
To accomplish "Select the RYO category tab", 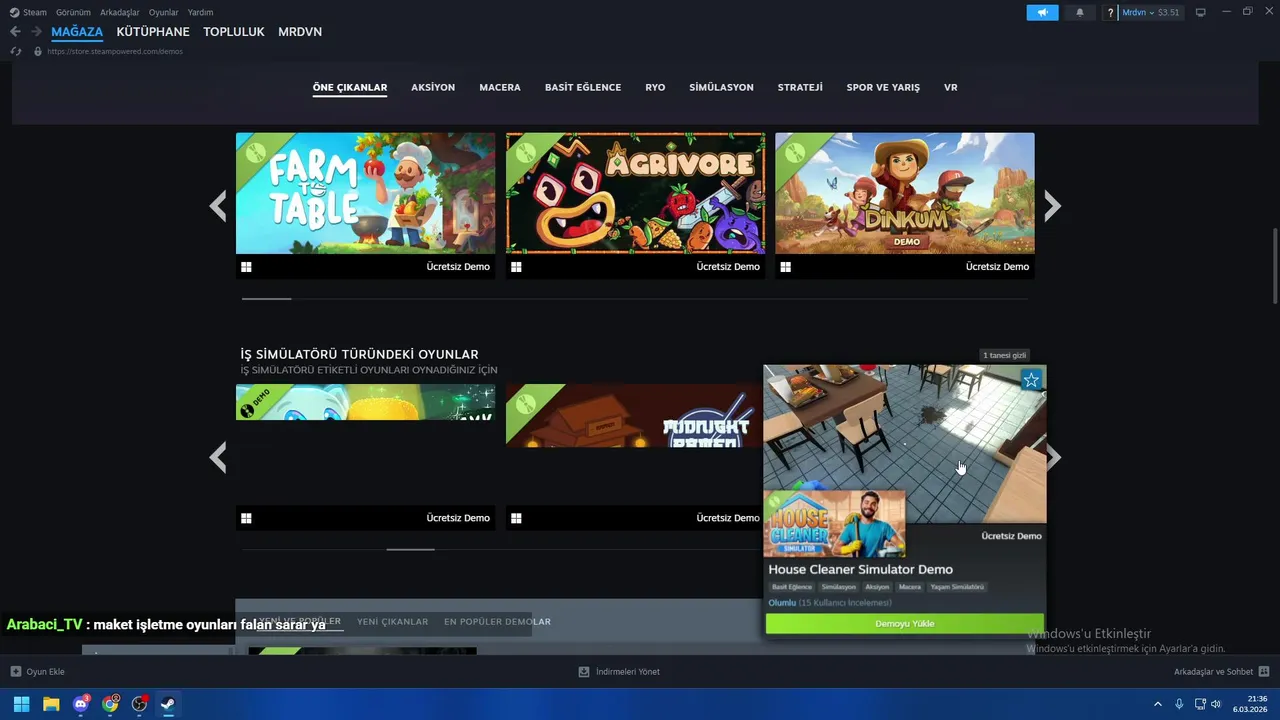I will pyautogui.click(x=655, y=88).
